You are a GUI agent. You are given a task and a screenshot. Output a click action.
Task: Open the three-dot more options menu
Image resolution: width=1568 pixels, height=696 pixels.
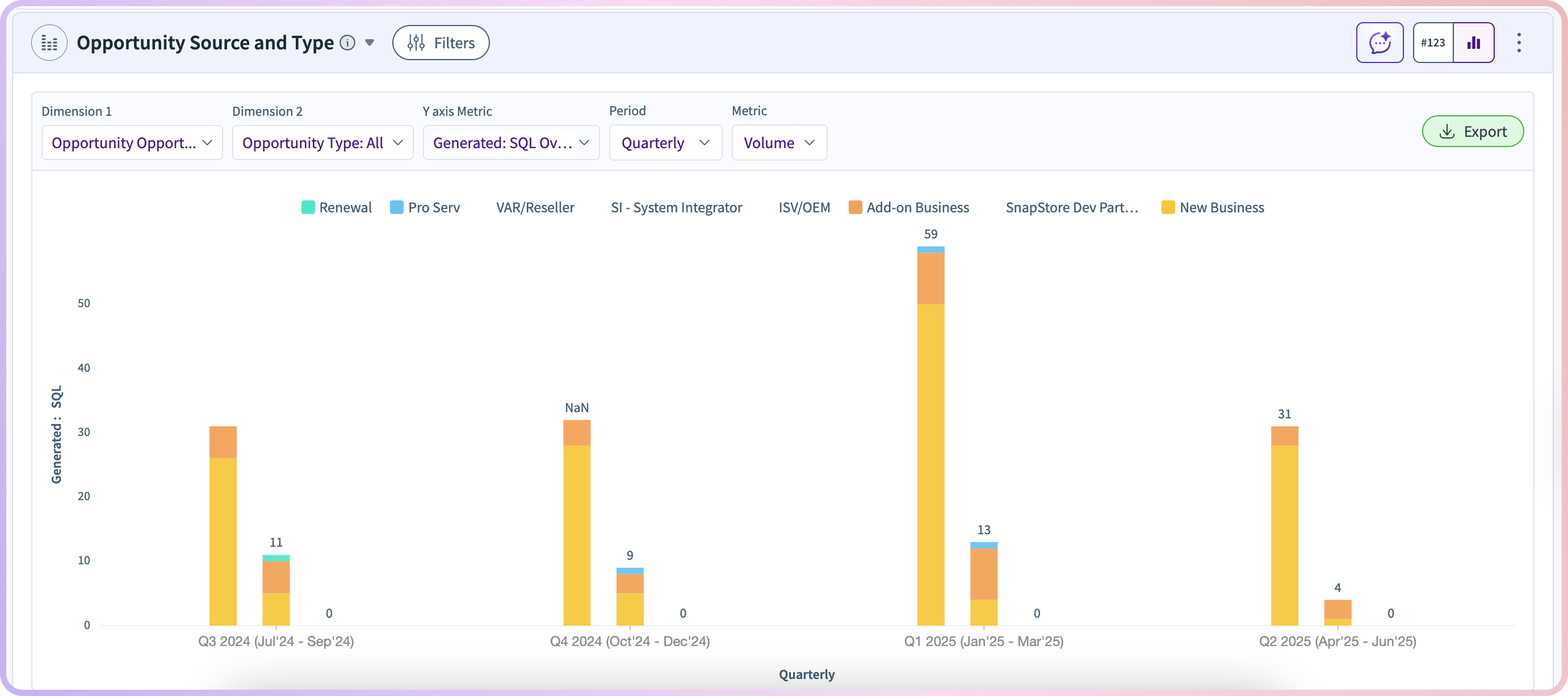(x=1519, y=43)
